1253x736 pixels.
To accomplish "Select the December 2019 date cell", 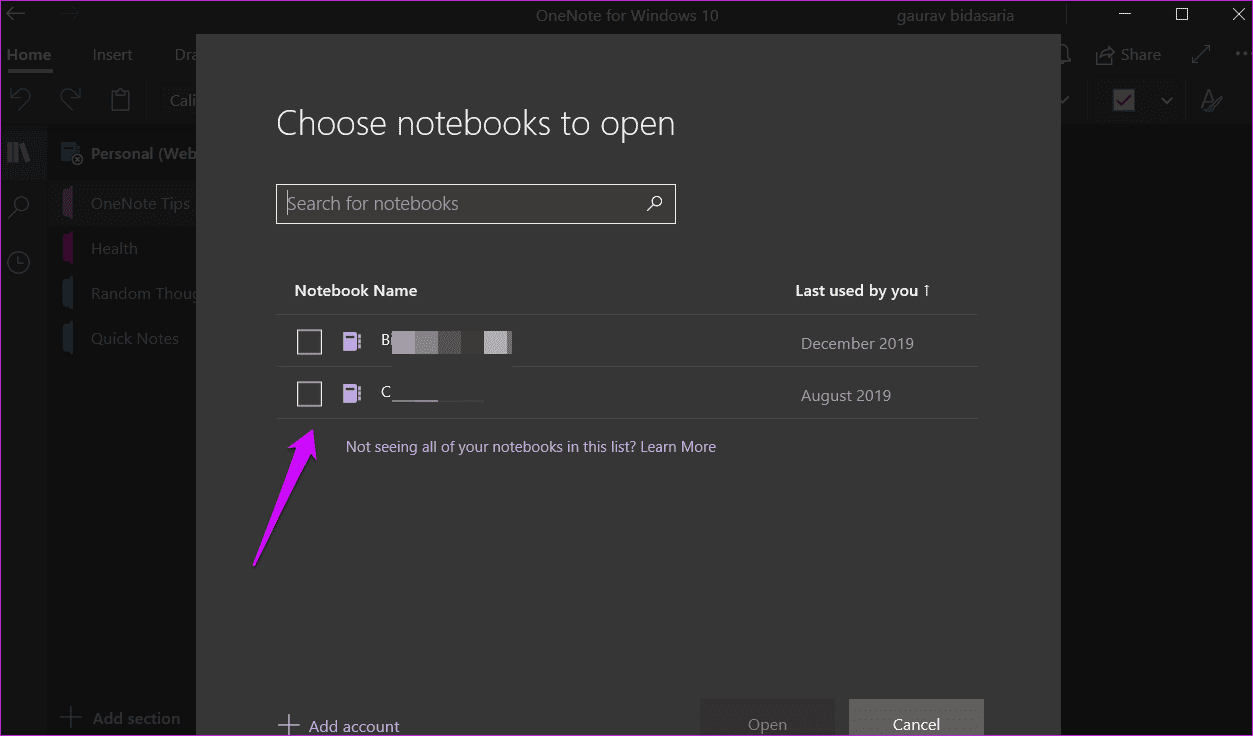I will (x=857, y=343).
